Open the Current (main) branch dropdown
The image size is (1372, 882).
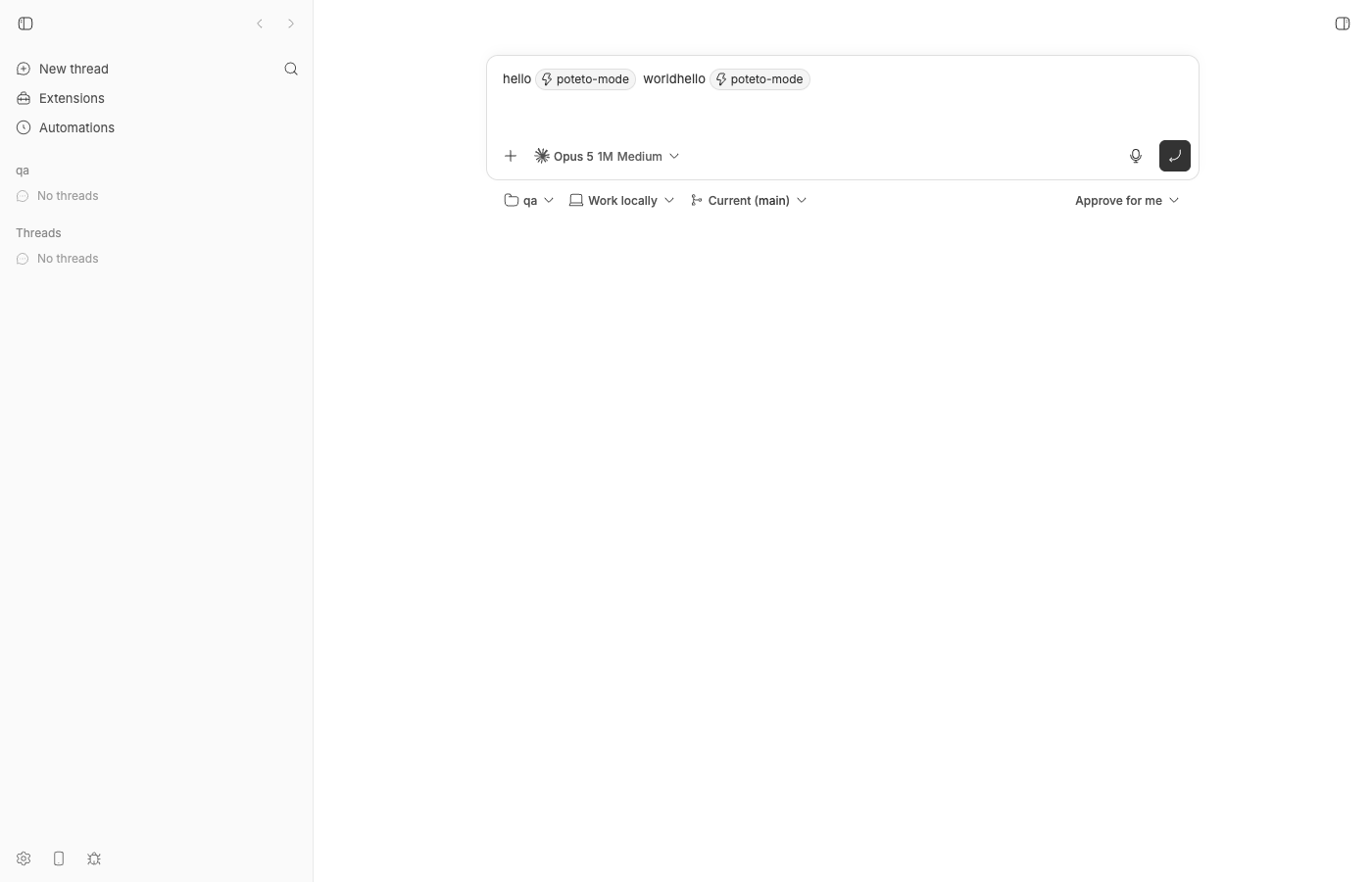pos(749,200)
